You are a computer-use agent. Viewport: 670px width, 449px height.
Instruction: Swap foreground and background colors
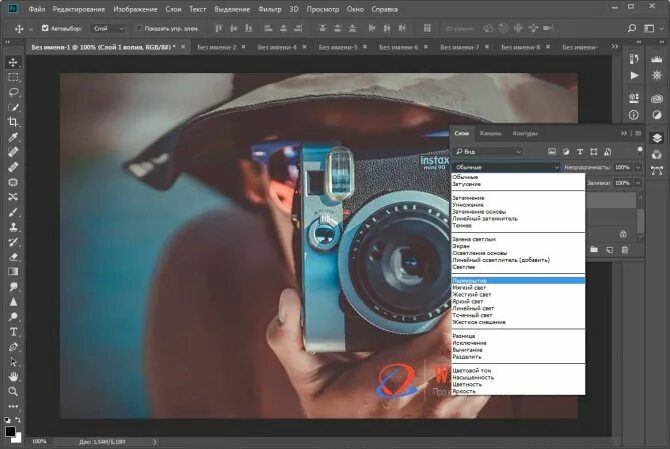coord(18,420)
